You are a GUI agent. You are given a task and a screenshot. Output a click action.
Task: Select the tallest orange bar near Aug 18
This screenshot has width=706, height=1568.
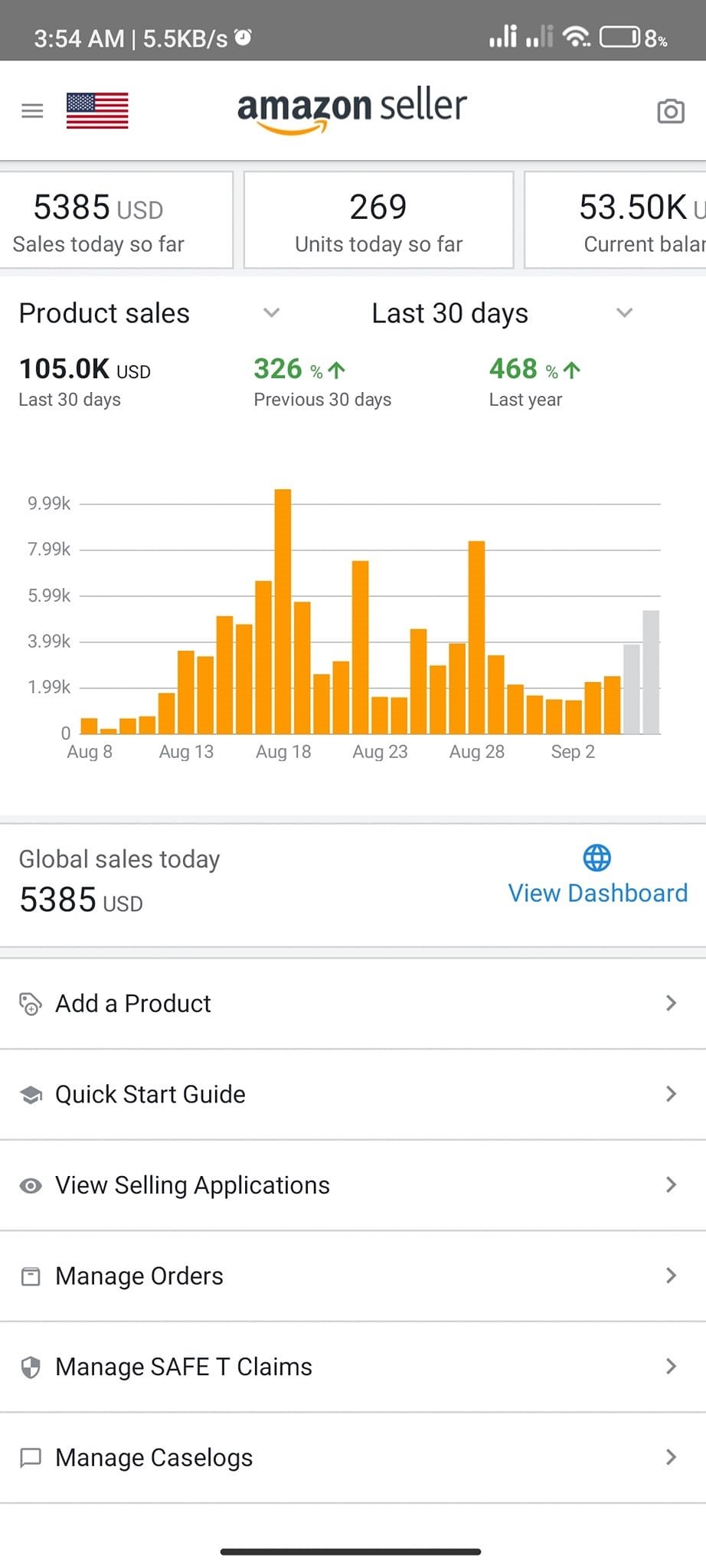[x=283, y=611]
